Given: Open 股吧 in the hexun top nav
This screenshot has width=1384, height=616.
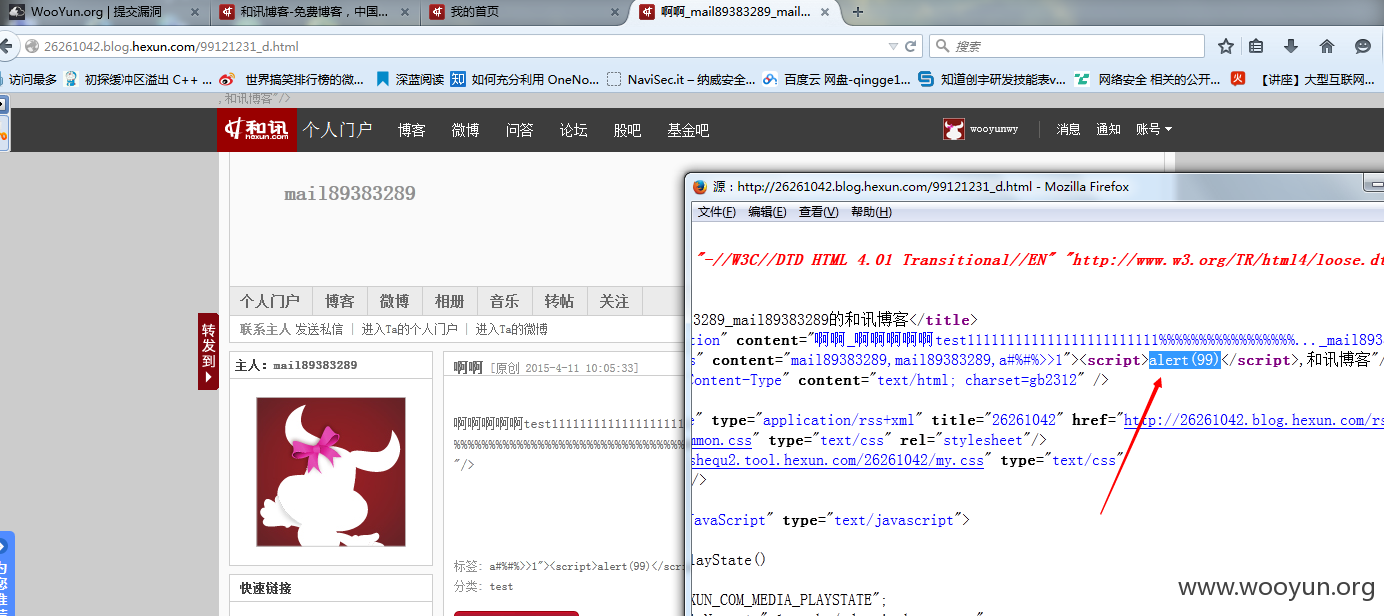Looking at the screenshot, I should pos(627,130).
